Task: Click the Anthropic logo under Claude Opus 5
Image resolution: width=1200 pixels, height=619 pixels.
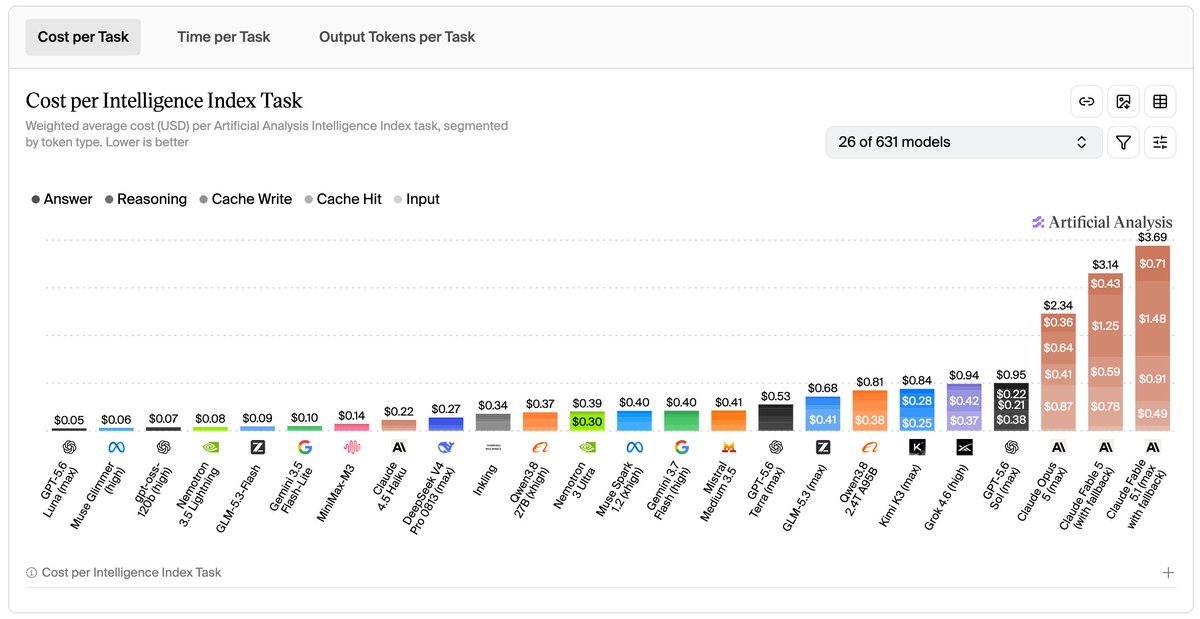Action: (x=1058, y=447)
